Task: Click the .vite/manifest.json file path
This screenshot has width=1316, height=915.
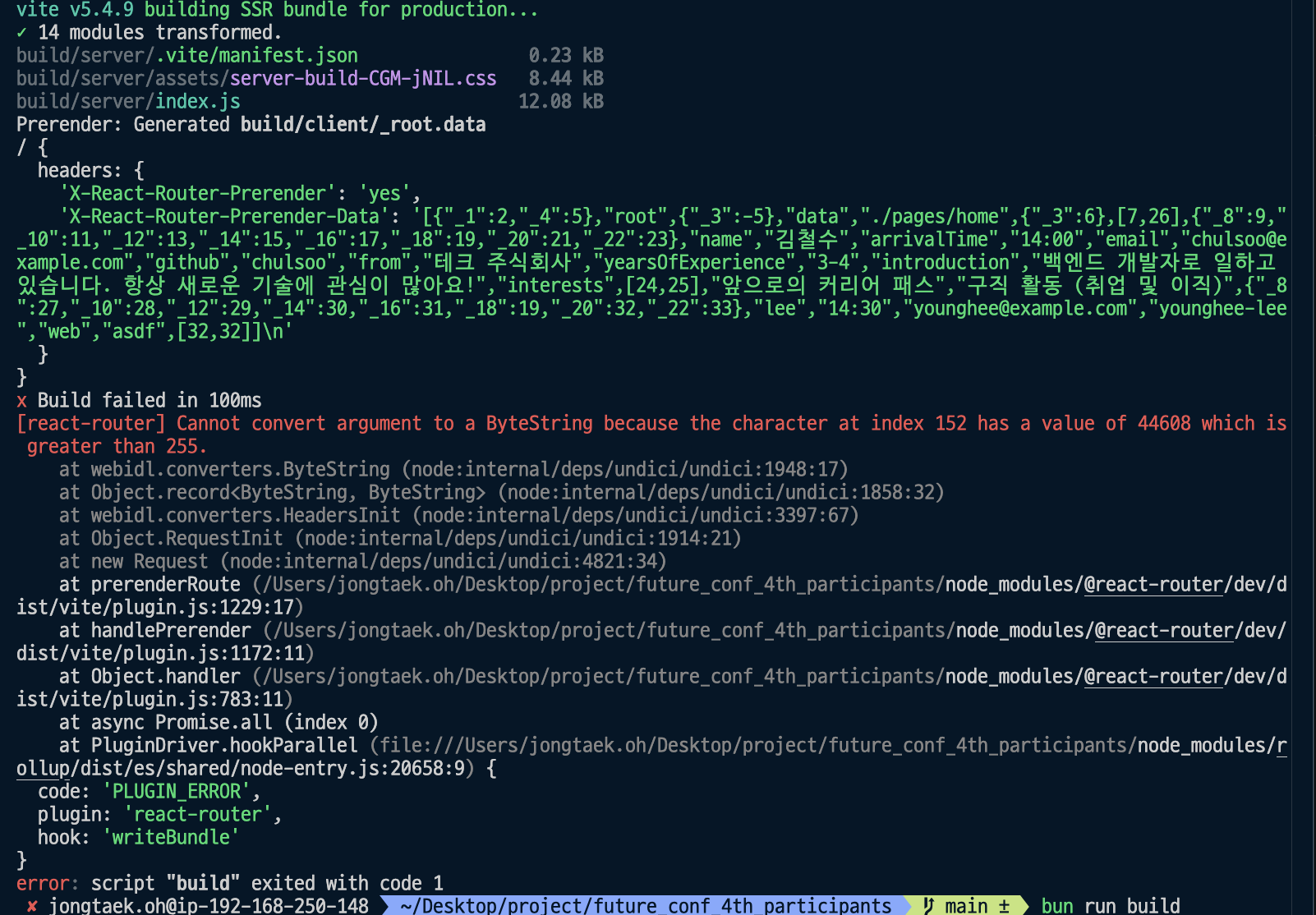Action: tap(256, 56)
